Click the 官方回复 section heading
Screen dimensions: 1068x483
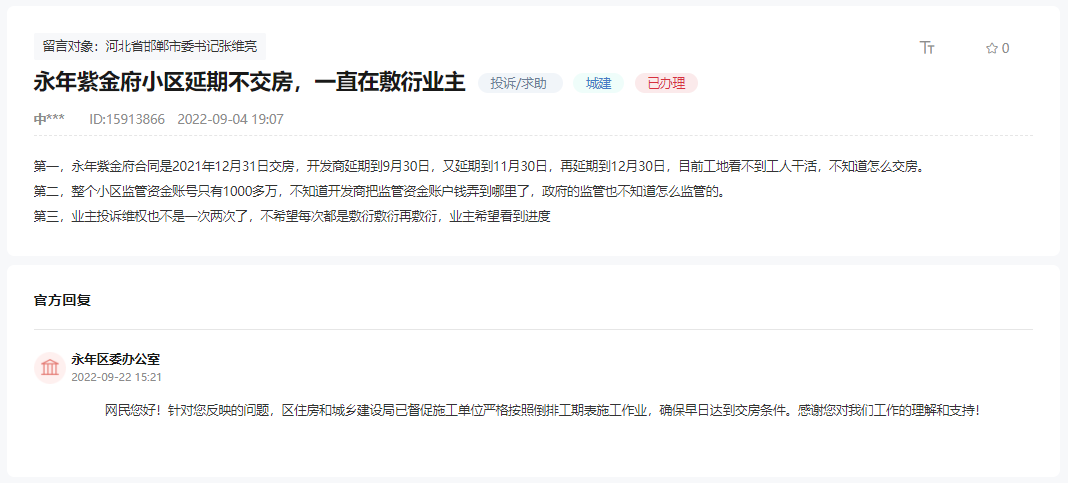tap(62, 300)
